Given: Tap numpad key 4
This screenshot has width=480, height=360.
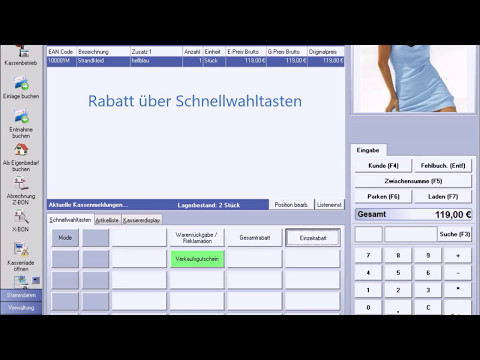Looking at the screenshot, I should (368, 273).
